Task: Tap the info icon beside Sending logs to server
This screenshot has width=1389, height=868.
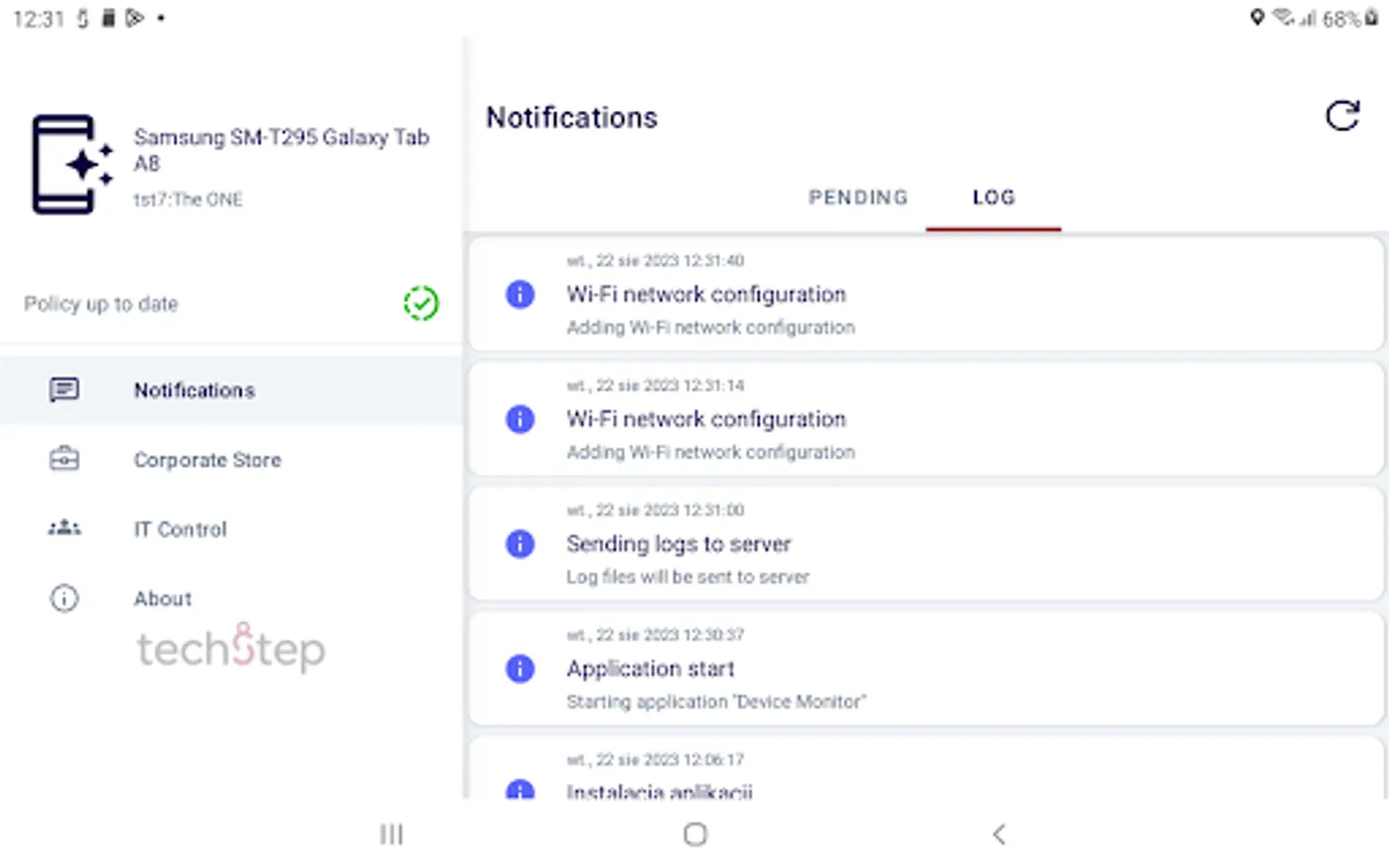Action: pos(520,544)
